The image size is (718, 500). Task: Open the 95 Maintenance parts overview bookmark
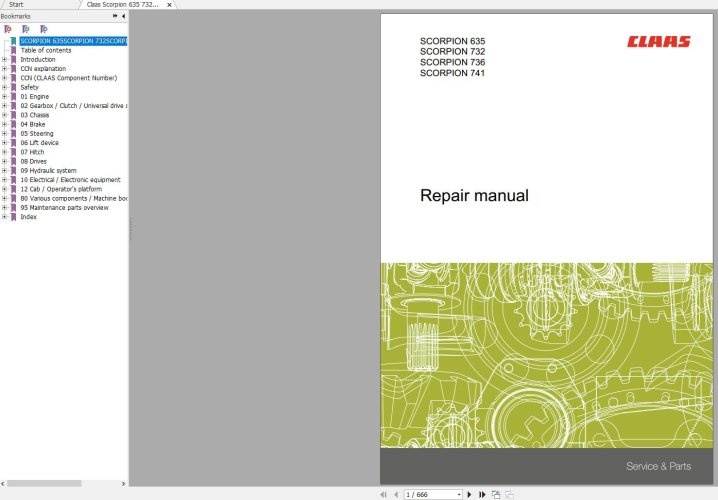[x=65, y=207]
